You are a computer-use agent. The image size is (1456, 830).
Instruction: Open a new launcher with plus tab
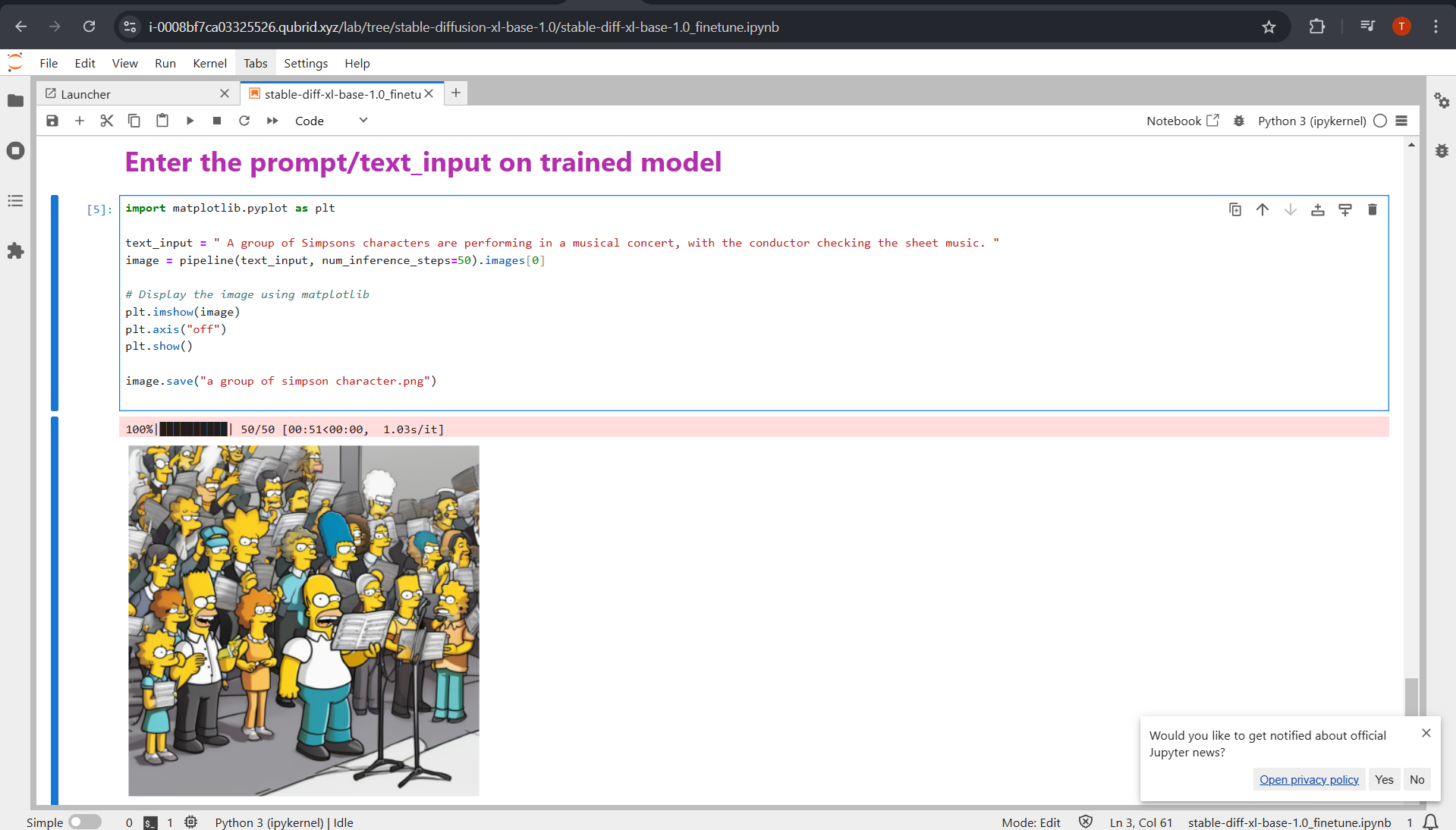[x=455, y=93]
